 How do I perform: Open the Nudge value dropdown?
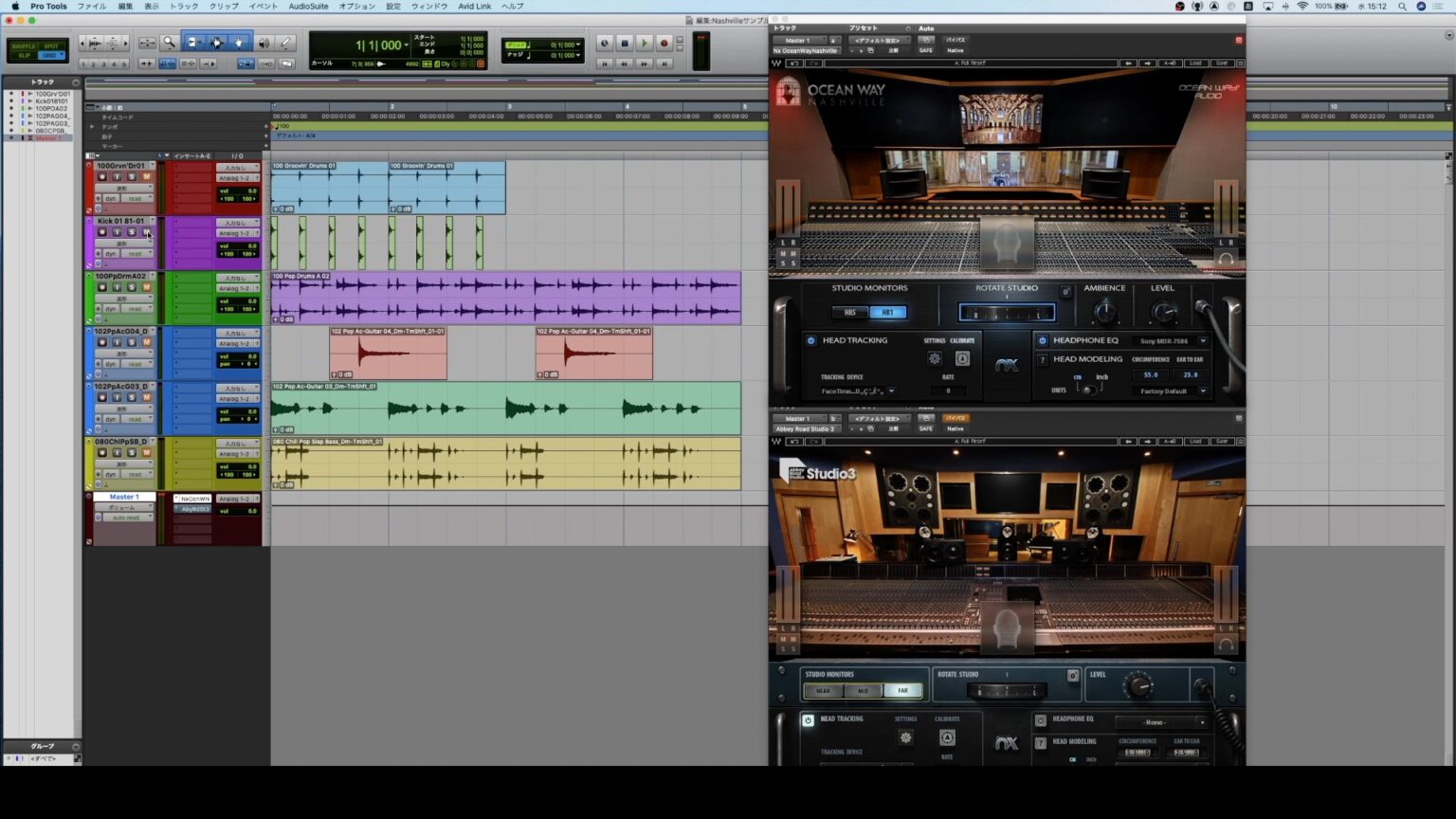[577, 55]
